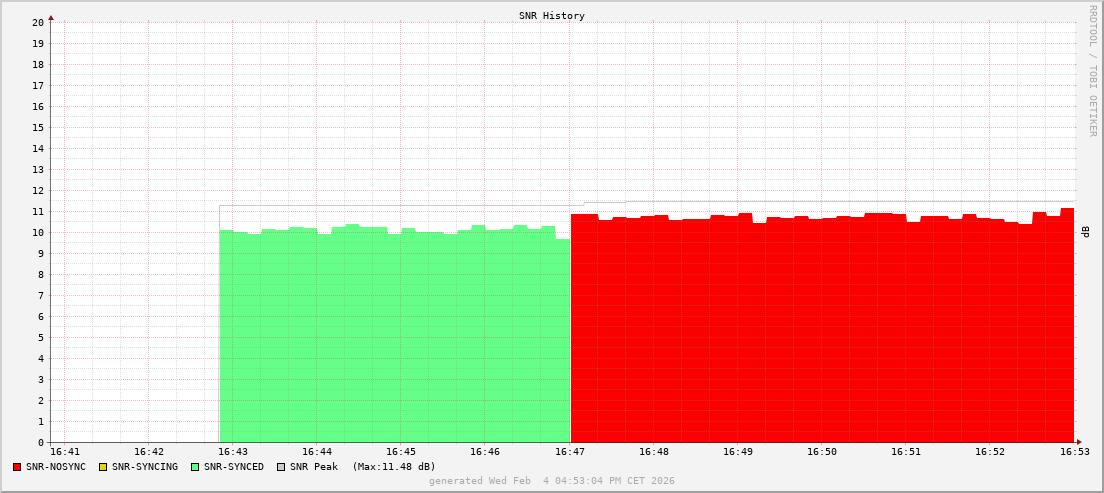Image resolution: width=1104 pixels, height=493 pixels.
Task: Click the 16:47 time axis label
Action: click(570, 452)
